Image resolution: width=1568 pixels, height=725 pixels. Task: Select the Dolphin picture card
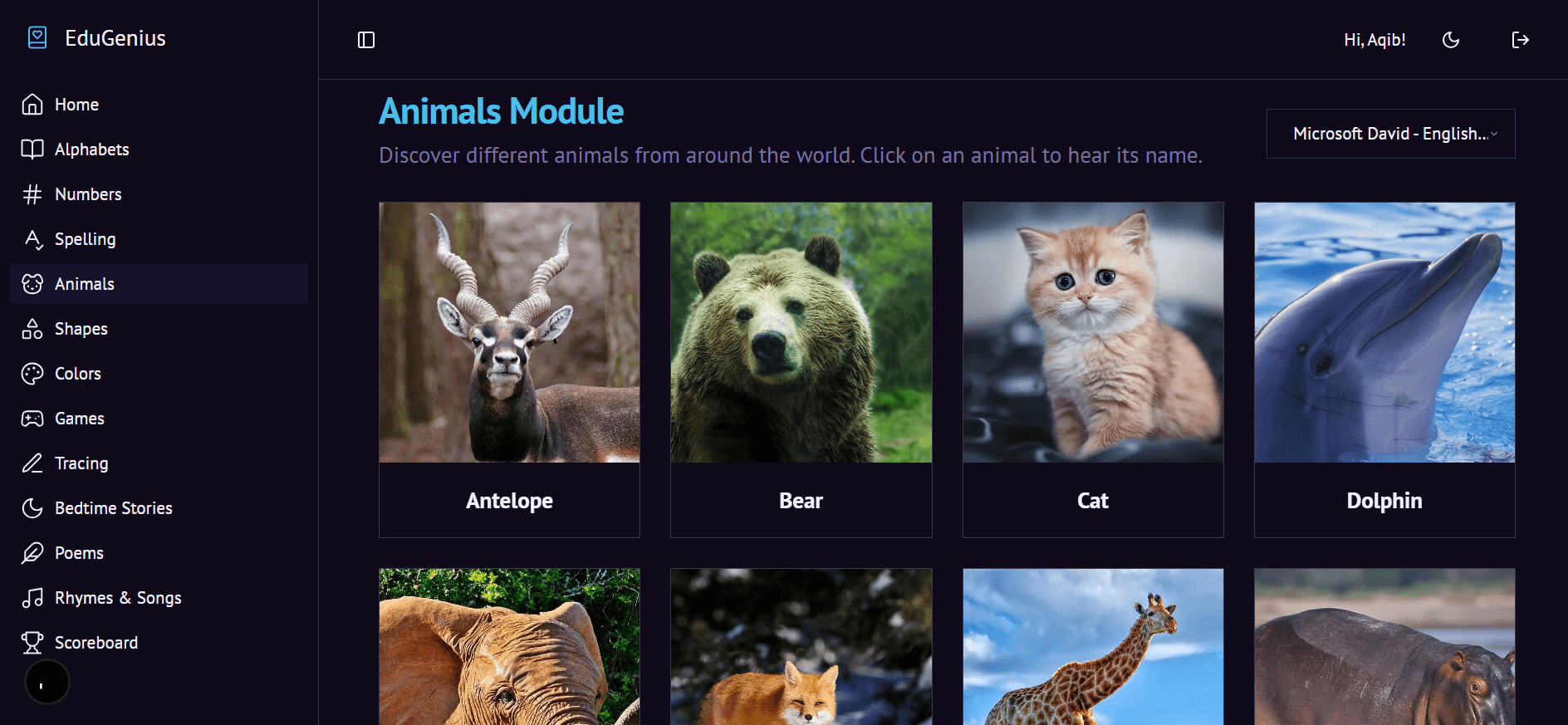1384,370
